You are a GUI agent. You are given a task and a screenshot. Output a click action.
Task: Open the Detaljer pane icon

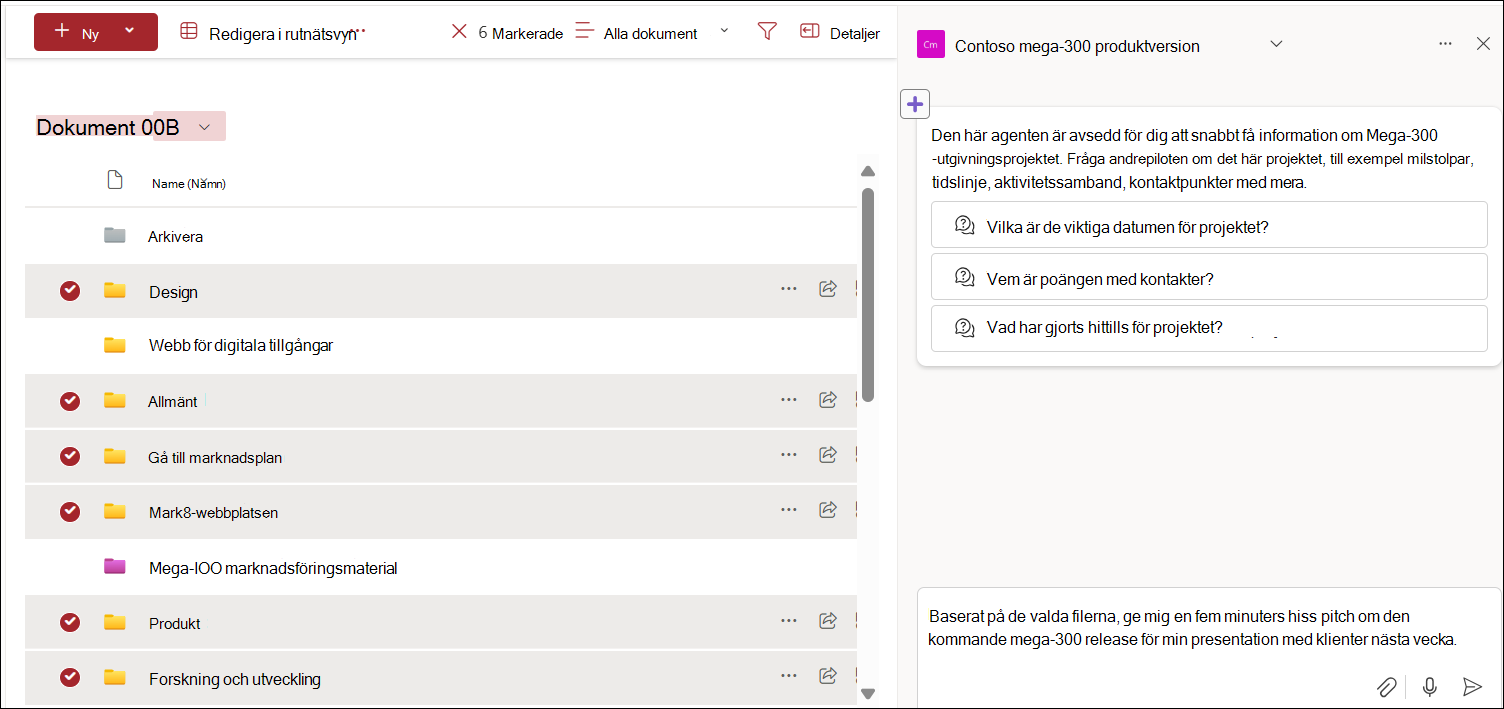809,32
